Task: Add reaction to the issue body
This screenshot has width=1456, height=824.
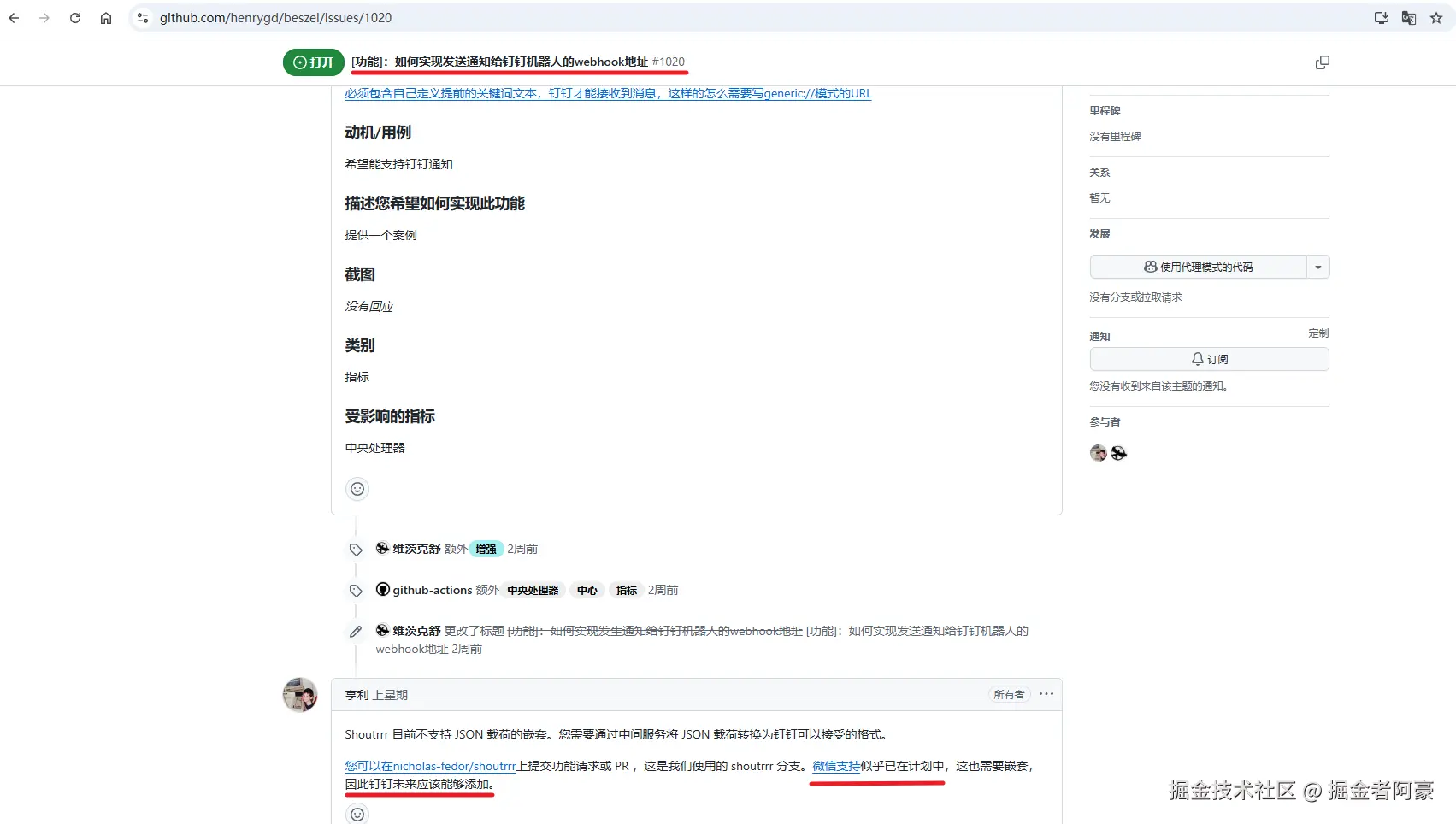Action: (357, 489)
